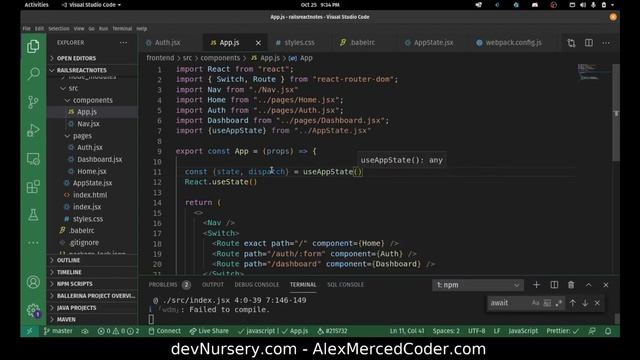The width and height of the screenshot is (640, 360).
Task: Split the editor to the right
Action: pyautogui.click(x=589, y=43)
